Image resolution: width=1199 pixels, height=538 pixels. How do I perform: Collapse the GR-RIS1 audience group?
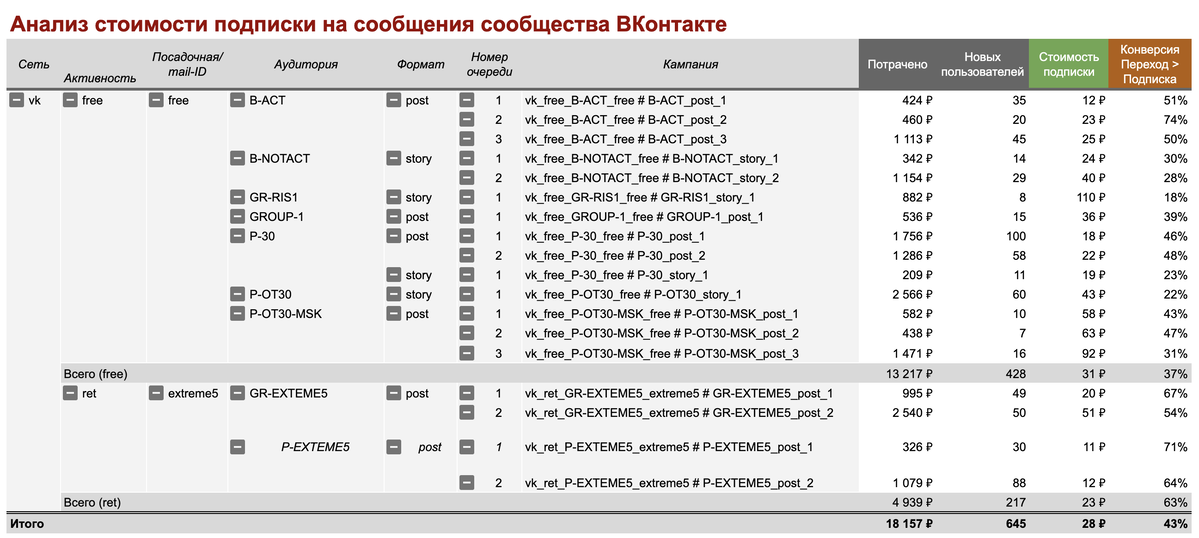coord(237,197)
